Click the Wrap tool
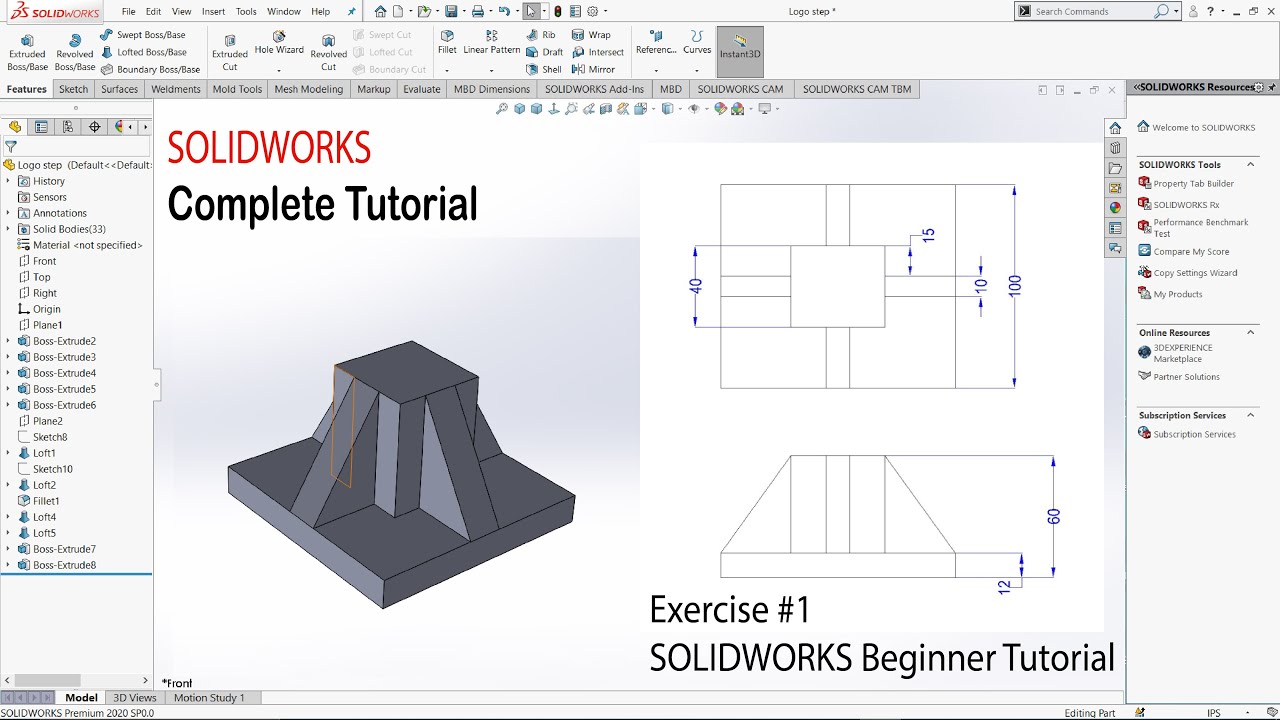Image resolution: width=1280 pixels, height=720 pixels. (591, 35)
